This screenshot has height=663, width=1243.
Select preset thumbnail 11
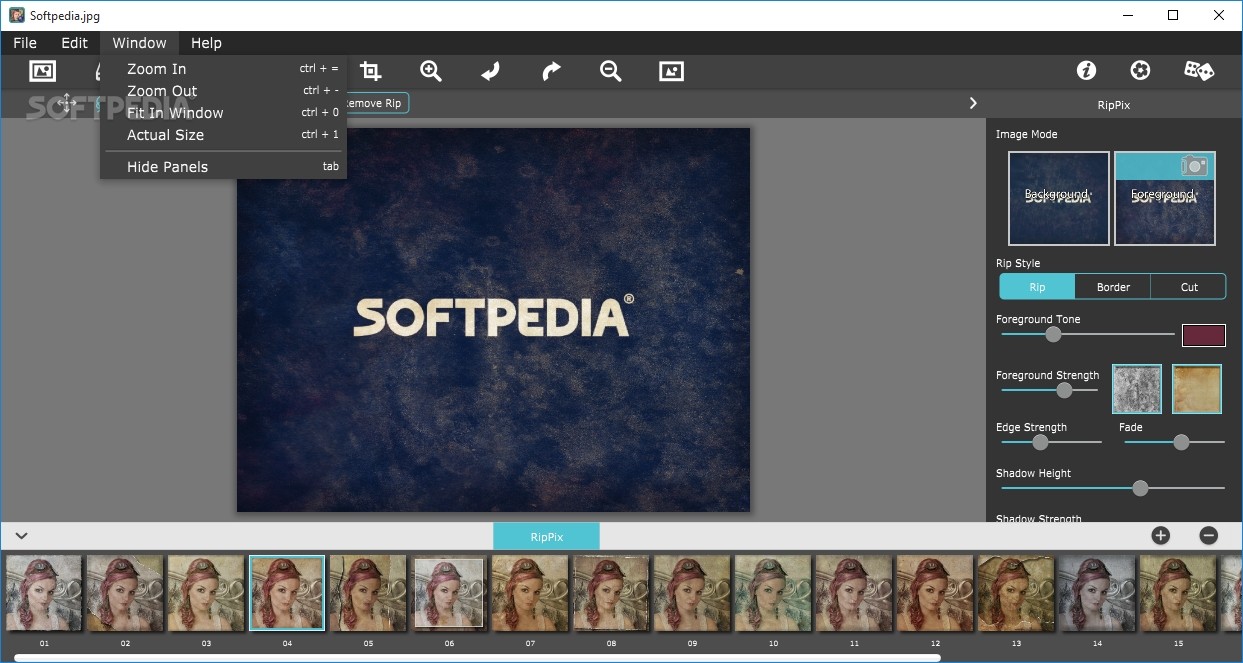click(x=854, y=593)
